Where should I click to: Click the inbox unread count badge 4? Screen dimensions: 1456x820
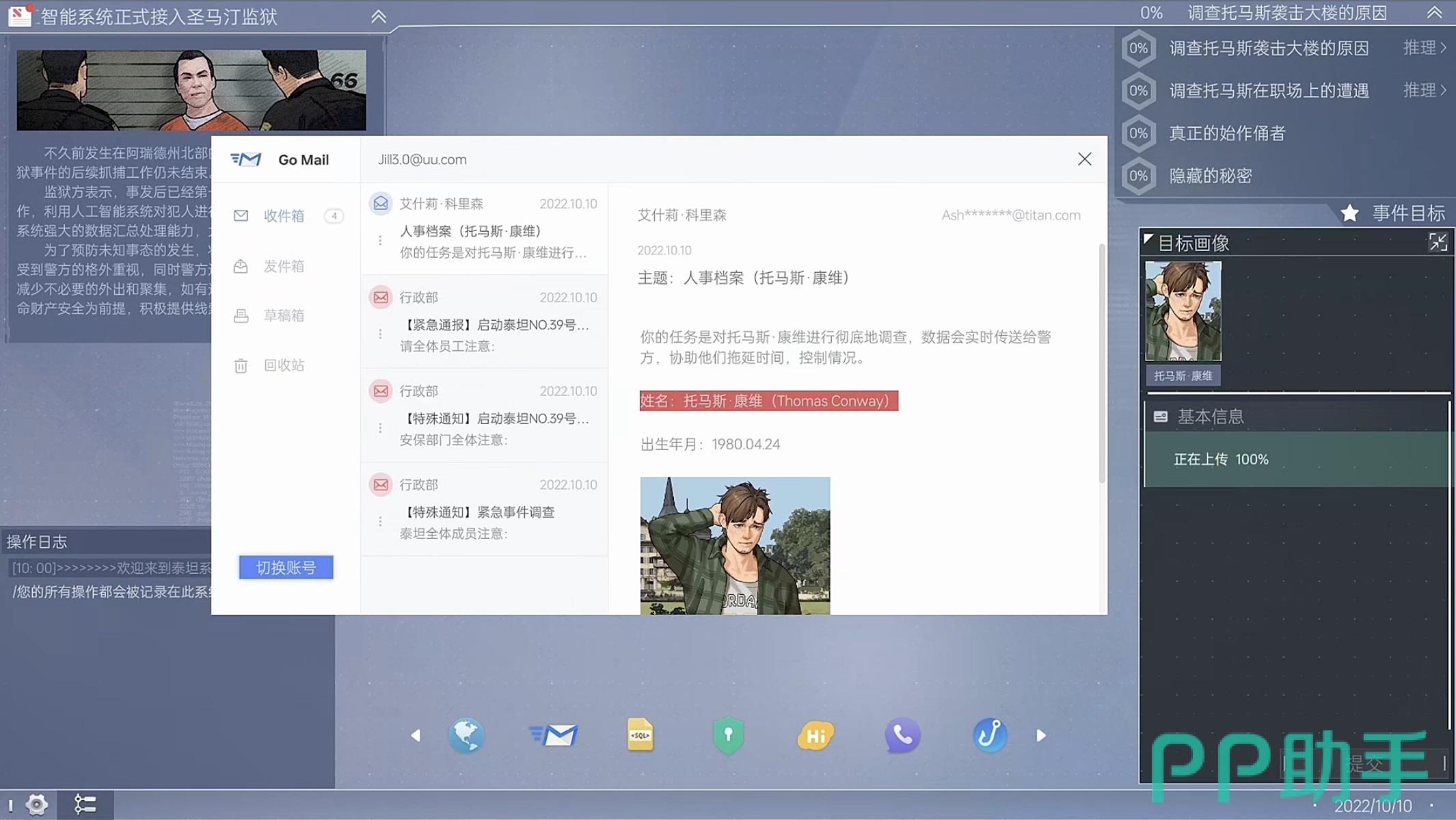click(x=334, y=216)
